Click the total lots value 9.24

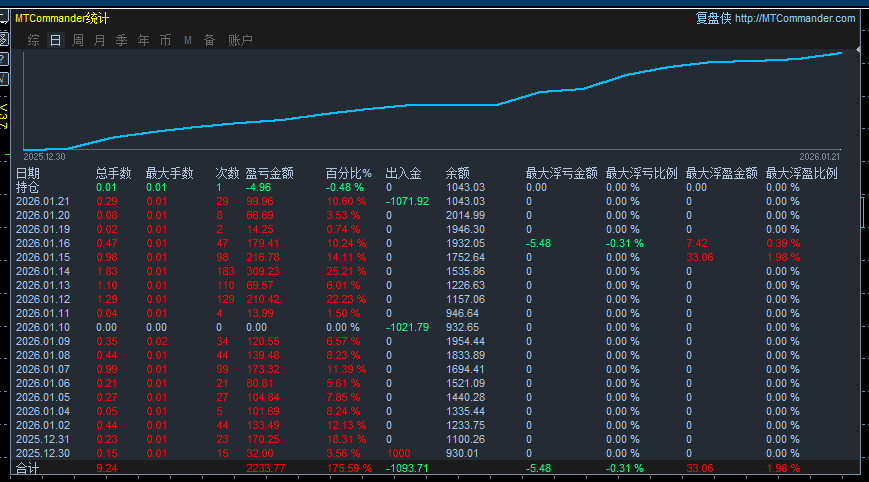coord(106,468)
